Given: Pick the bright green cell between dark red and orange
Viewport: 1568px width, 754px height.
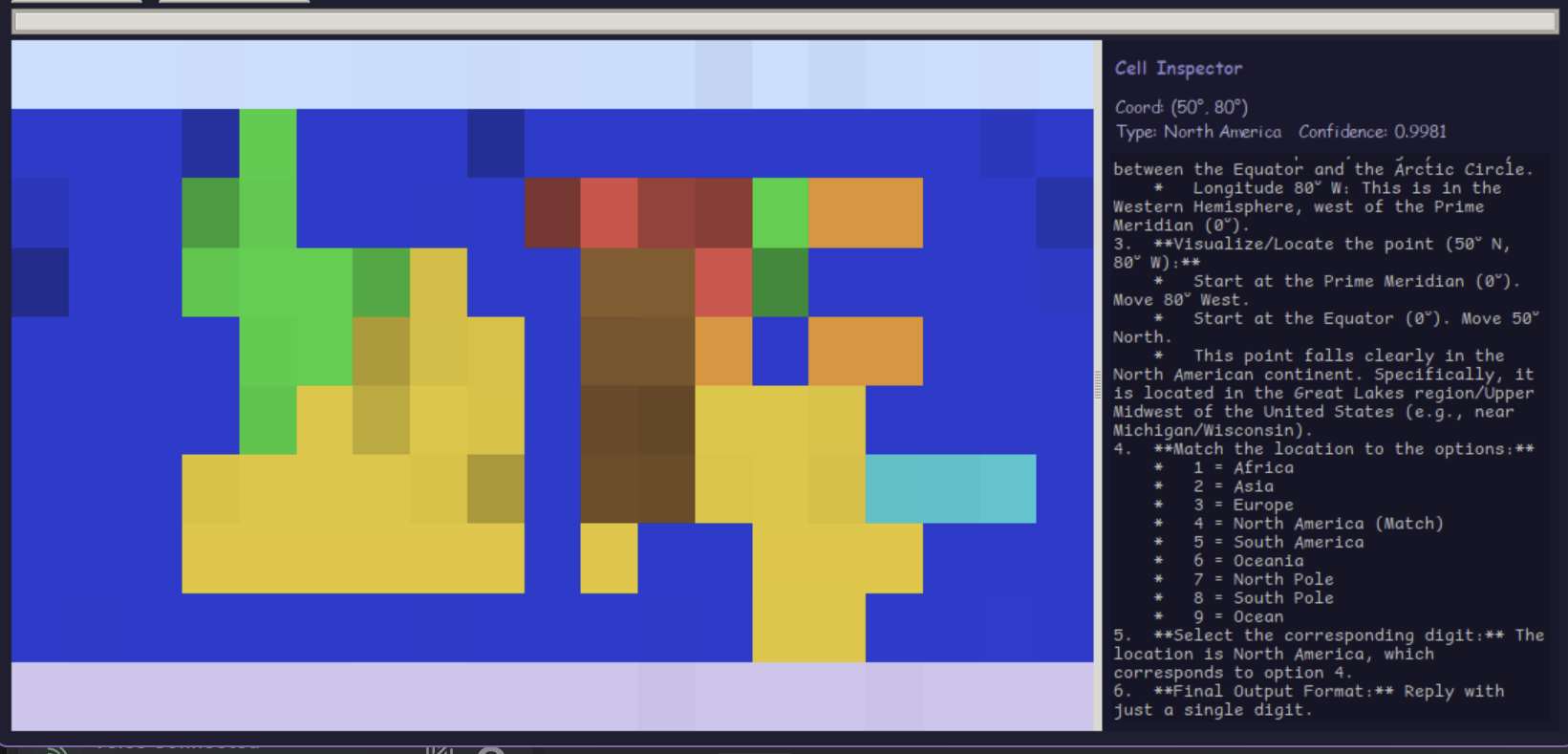Looking at the screenshot, I should click(781, 213).
